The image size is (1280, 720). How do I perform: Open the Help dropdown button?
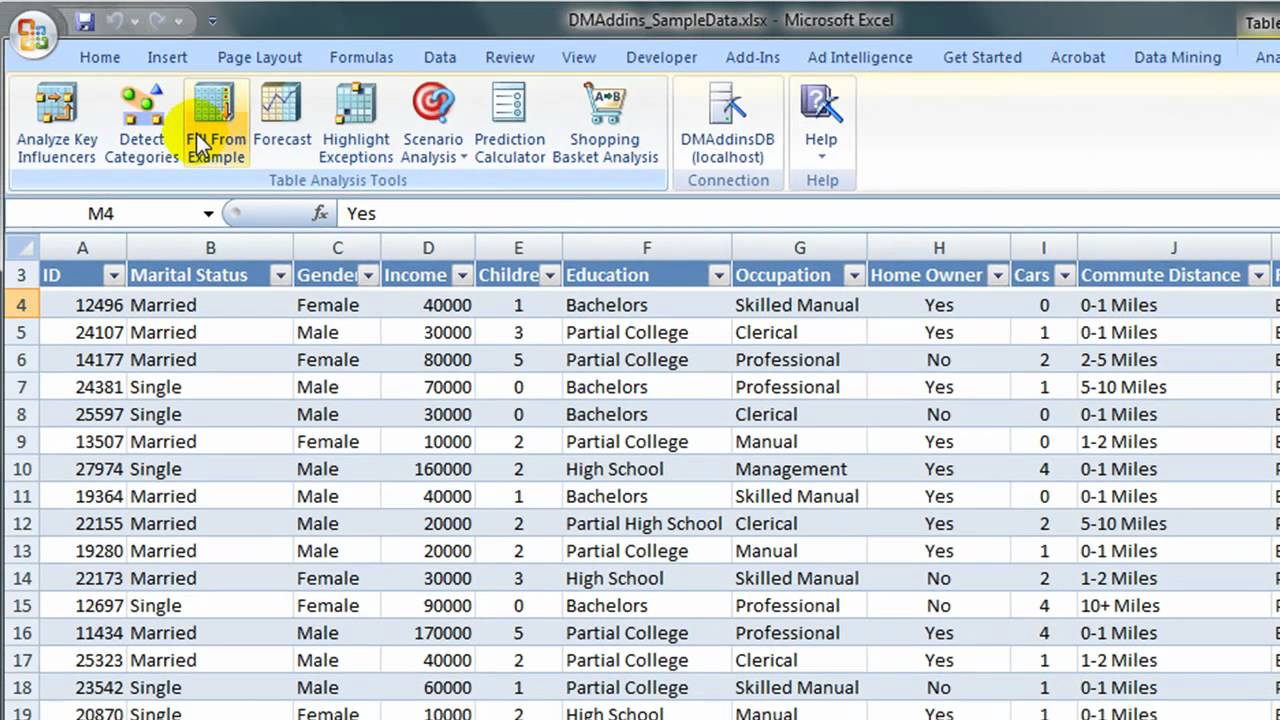point(821,124)
